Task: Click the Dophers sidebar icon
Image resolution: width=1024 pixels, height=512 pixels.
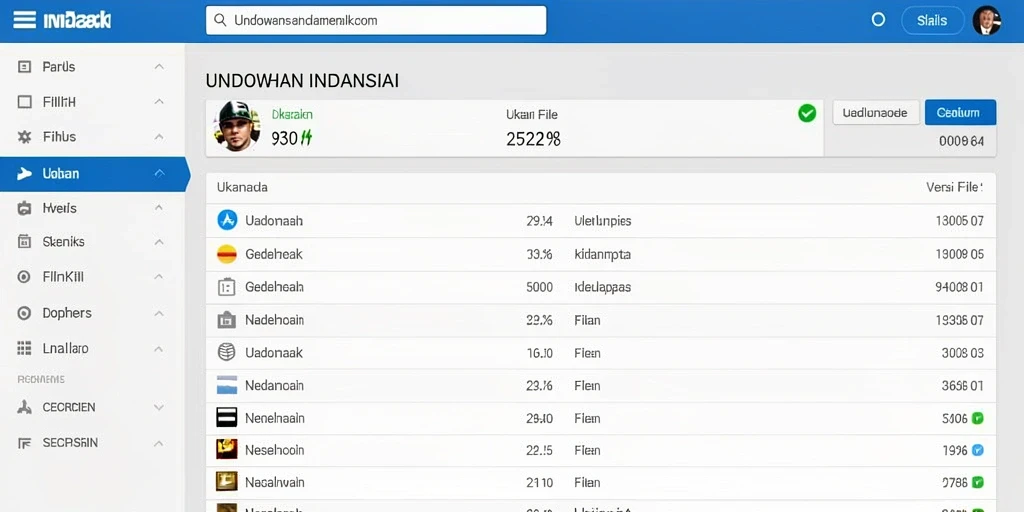Action: (24, 313)
